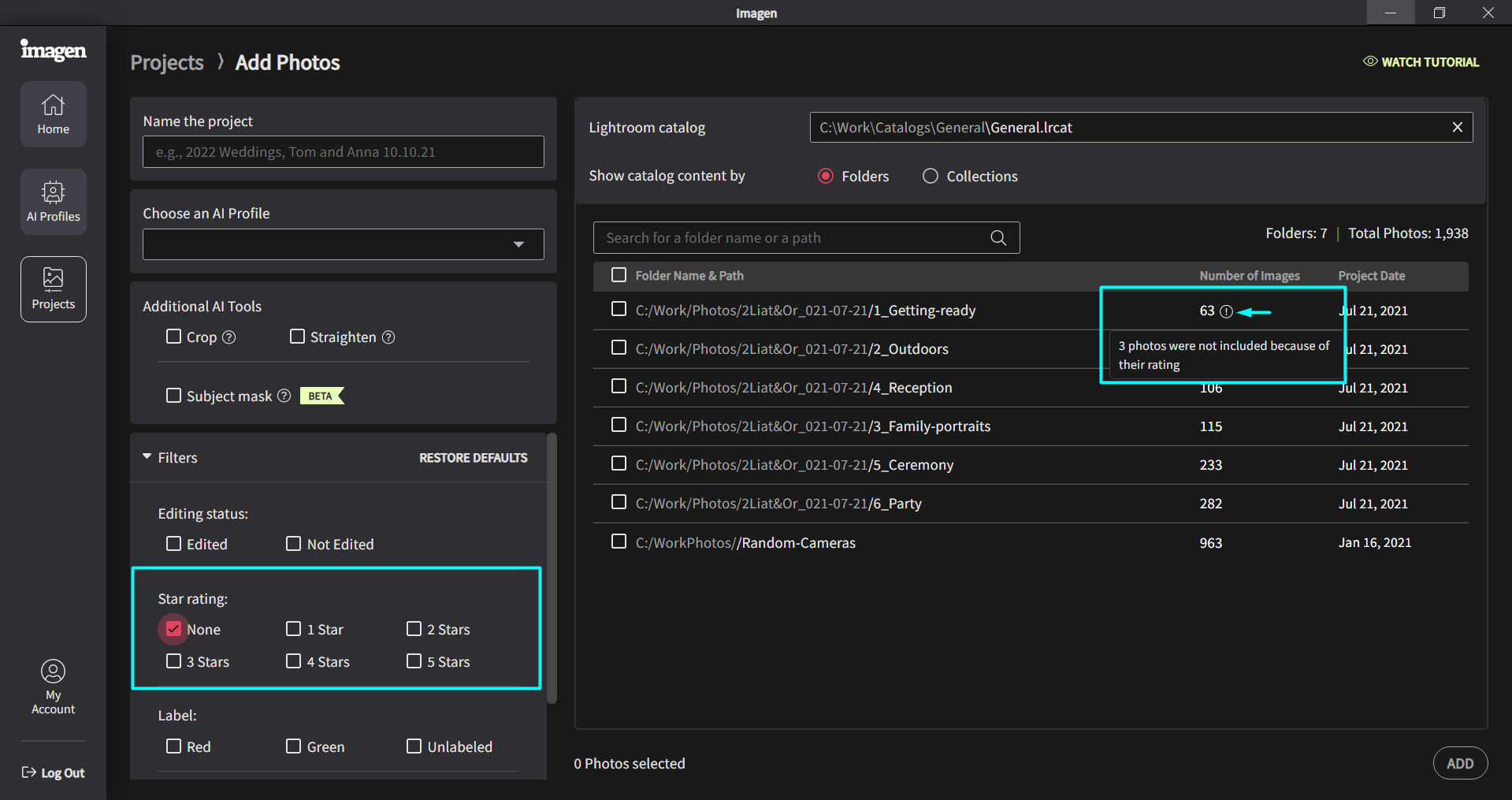1512x800 pixels.
Task: Click Restore Defaults
Action: tap(474, 458)
